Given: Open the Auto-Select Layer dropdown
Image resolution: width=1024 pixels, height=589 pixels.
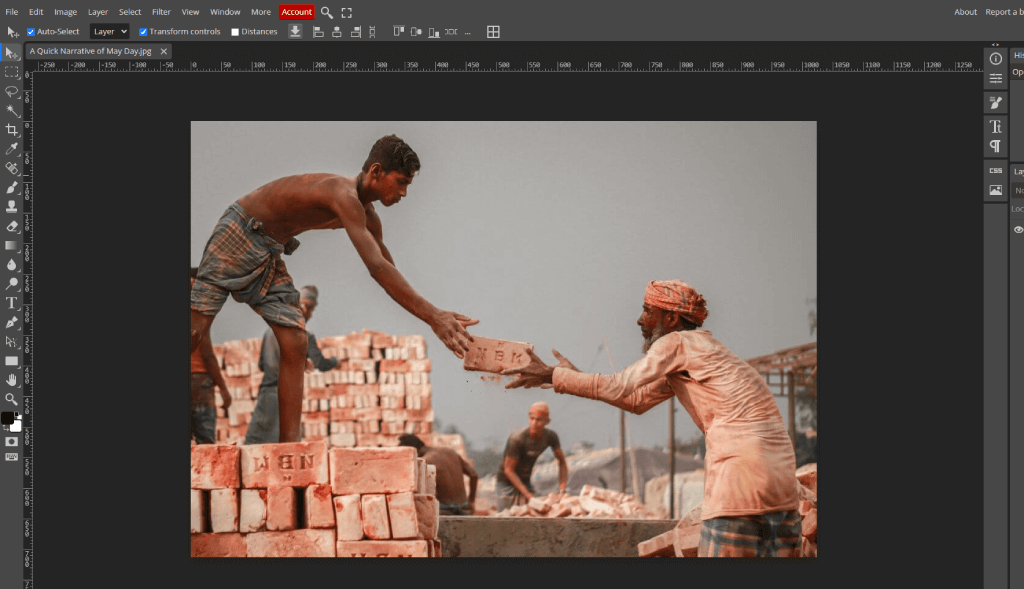Looking at the screenshot, I should coord(108,31).
